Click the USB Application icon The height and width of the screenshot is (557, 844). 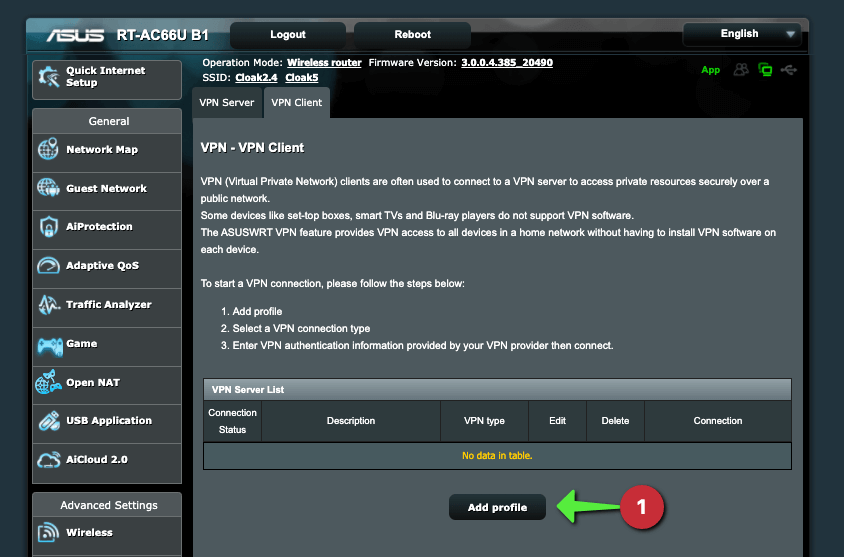[x=49, y=421]
